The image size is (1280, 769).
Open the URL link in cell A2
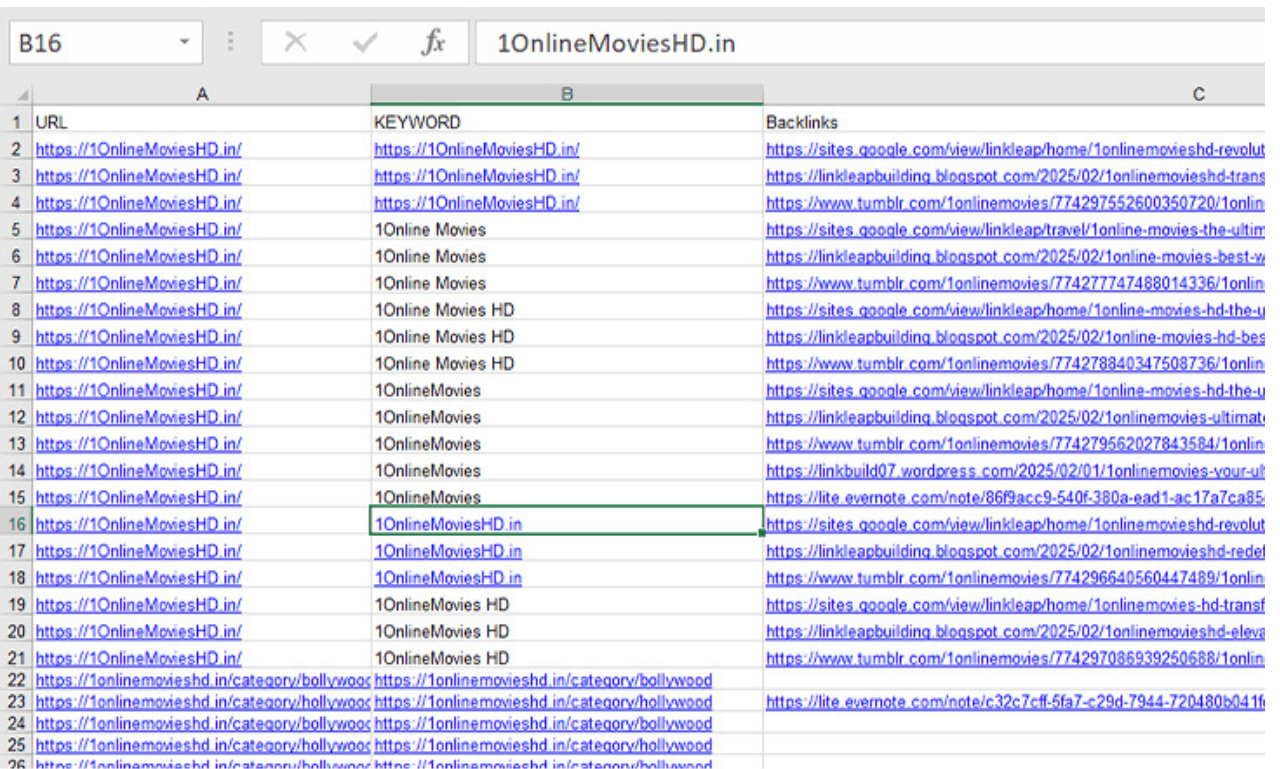138,149
